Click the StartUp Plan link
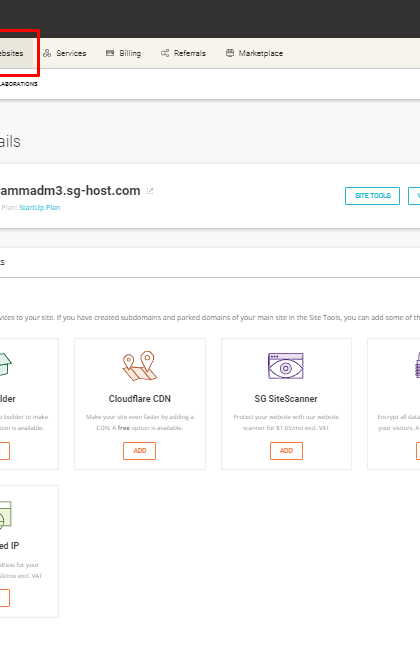The height and width of the screenshot is (653, 420). (40, 207)
